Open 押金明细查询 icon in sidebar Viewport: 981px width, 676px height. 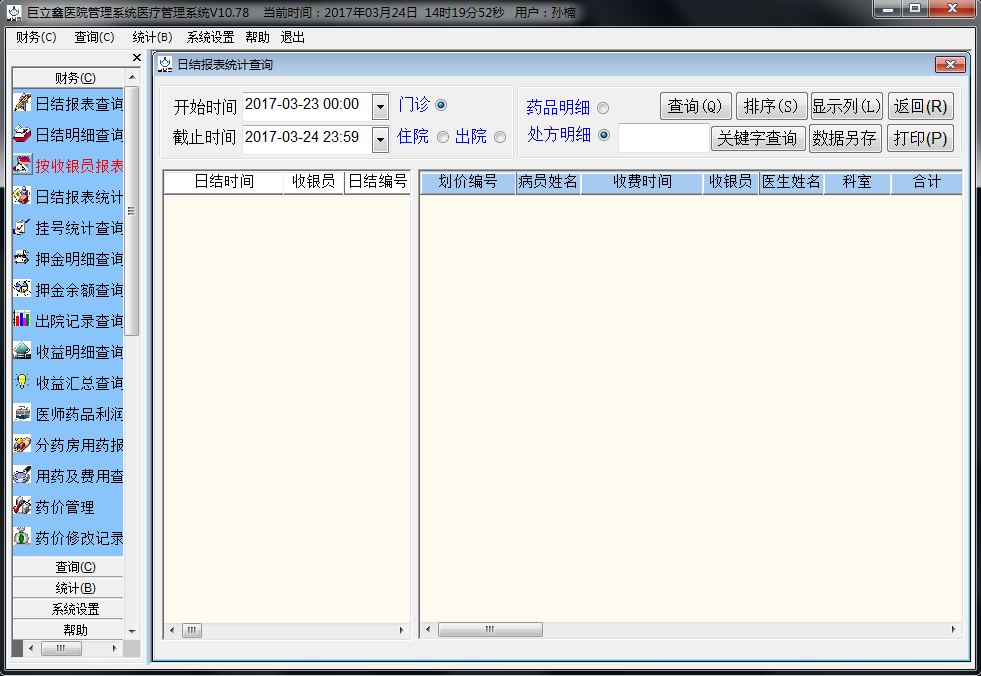click(x=22, y=258)
